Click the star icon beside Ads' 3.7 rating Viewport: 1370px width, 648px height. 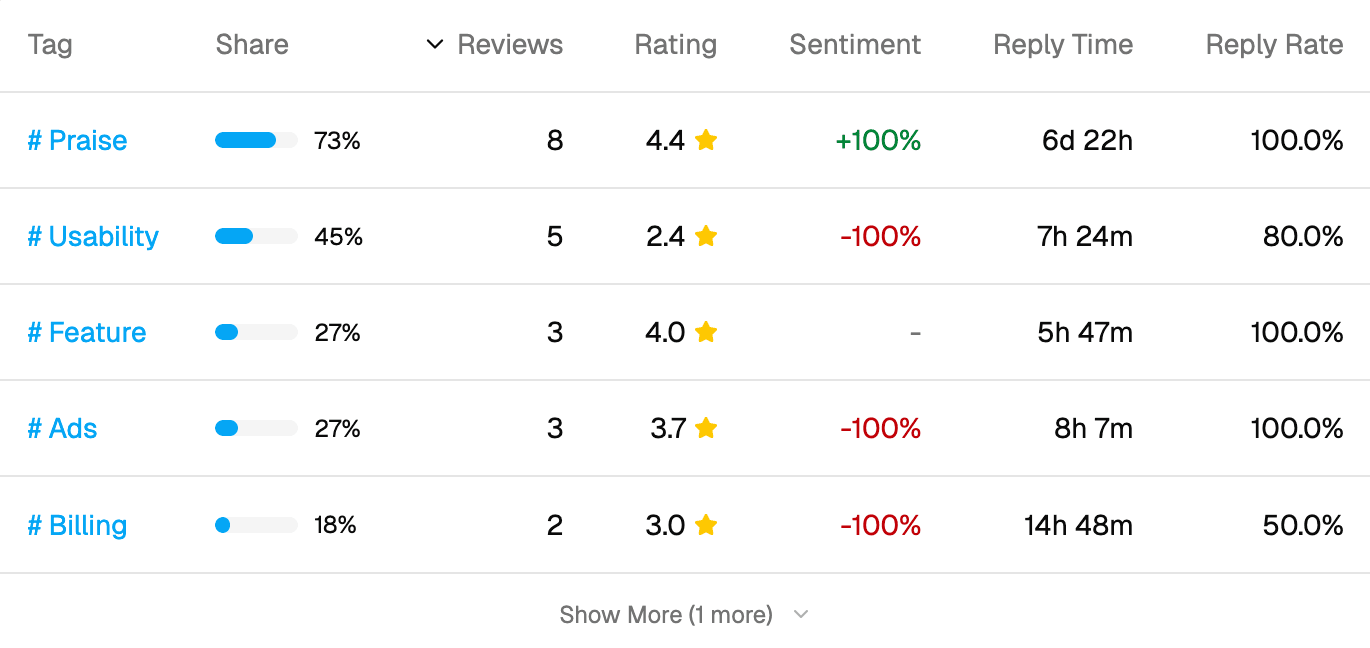click(705, 428)
